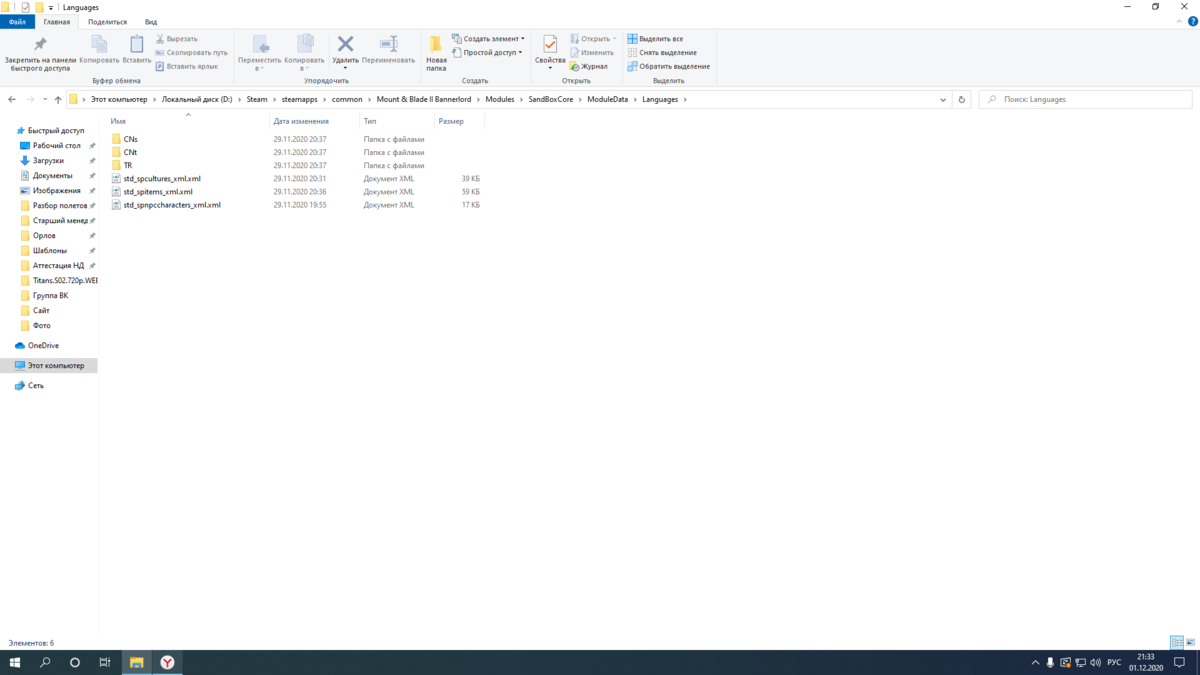Create a Новая папка

point(436,54)
